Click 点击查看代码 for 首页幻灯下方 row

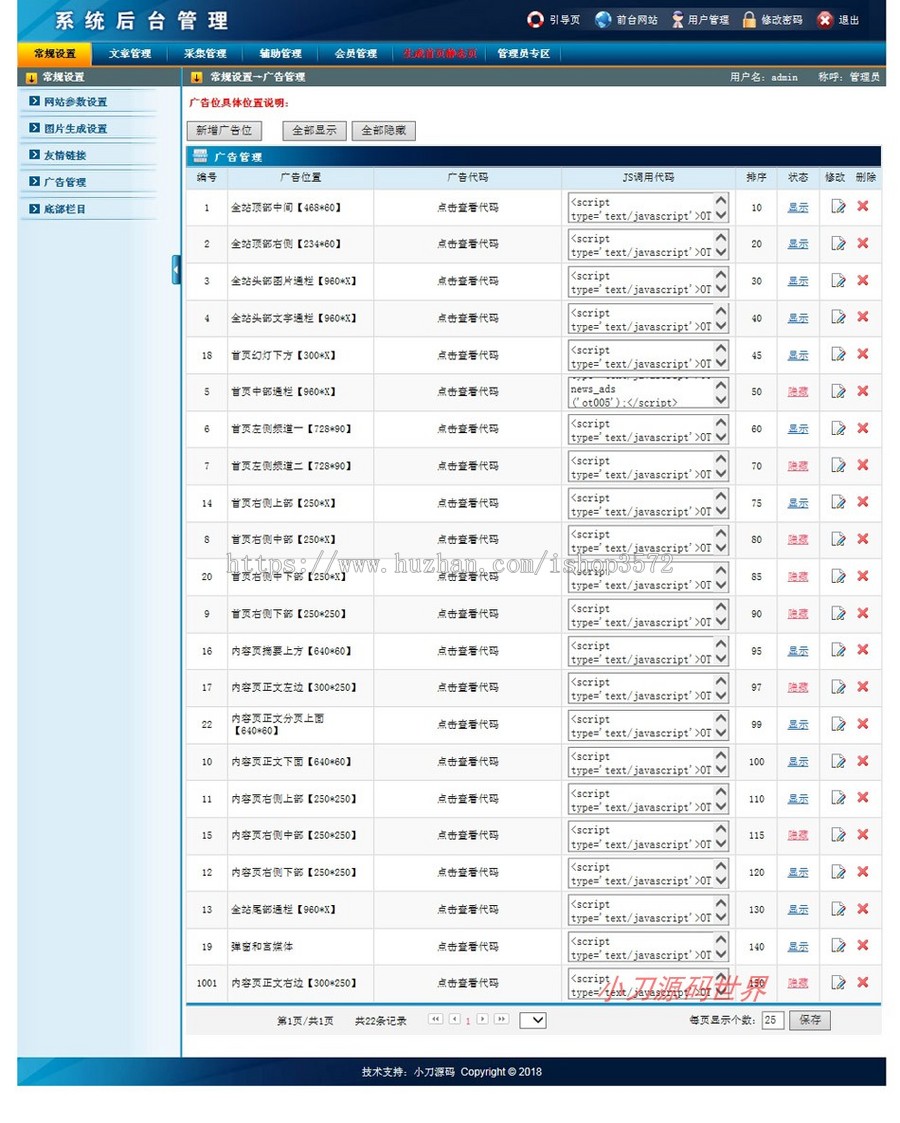(468, 355)
